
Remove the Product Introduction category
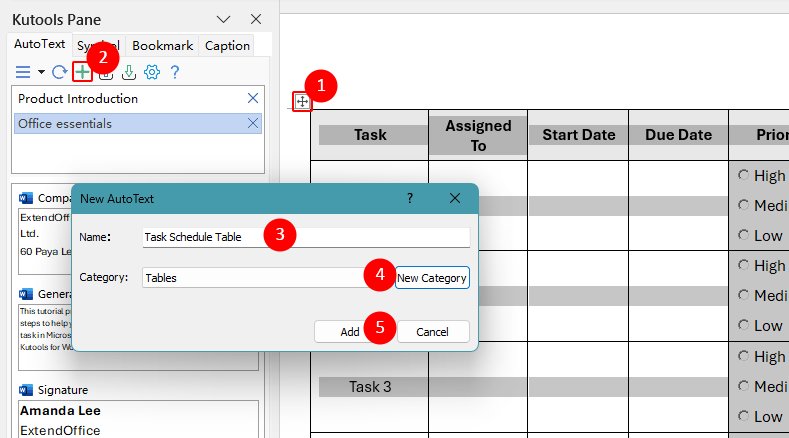click(253, 98)
